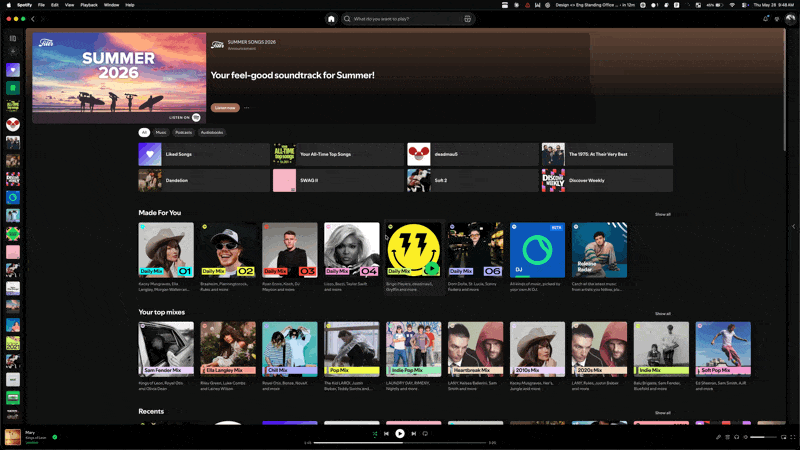Open deadmau5 artist in sidebar
This screenshot has height=450, width=800.
[x=13, y=124]
